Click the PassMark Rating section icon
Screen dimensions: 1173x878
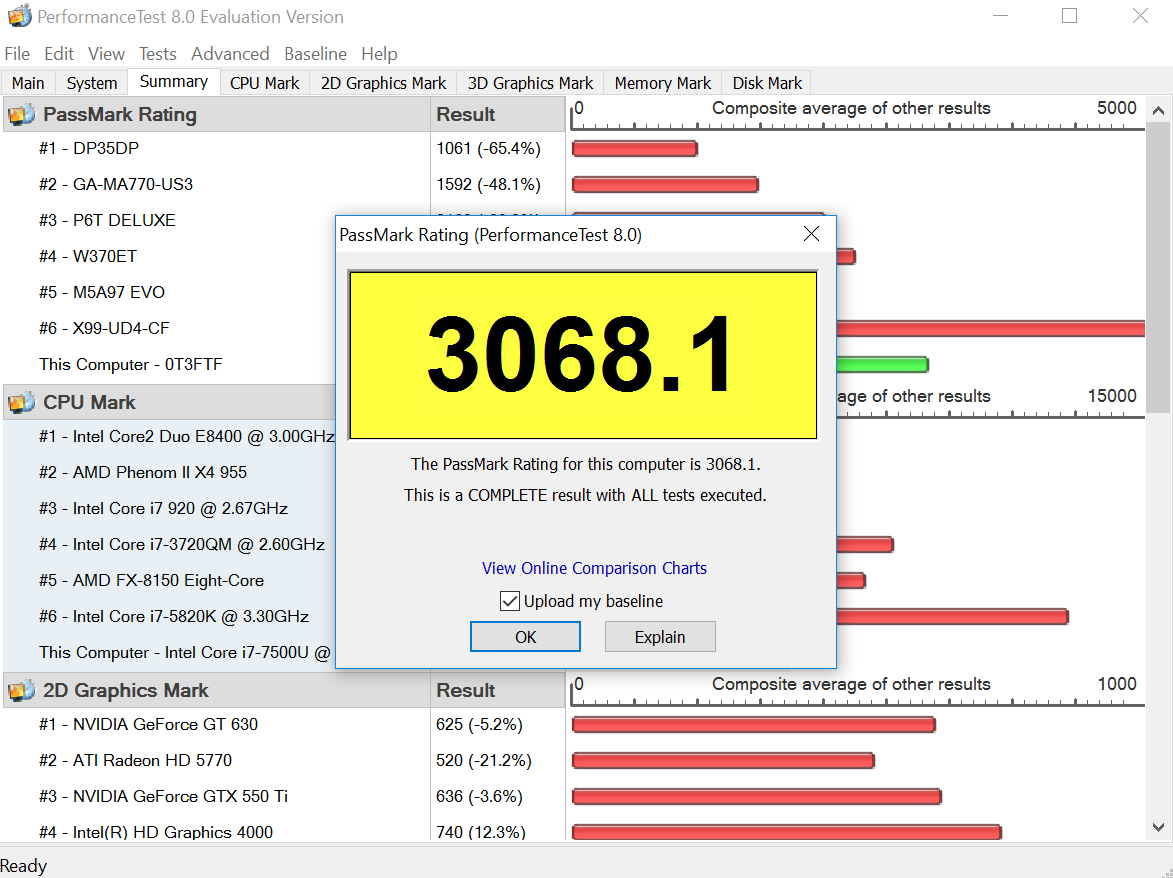click(x=21, y=114)
